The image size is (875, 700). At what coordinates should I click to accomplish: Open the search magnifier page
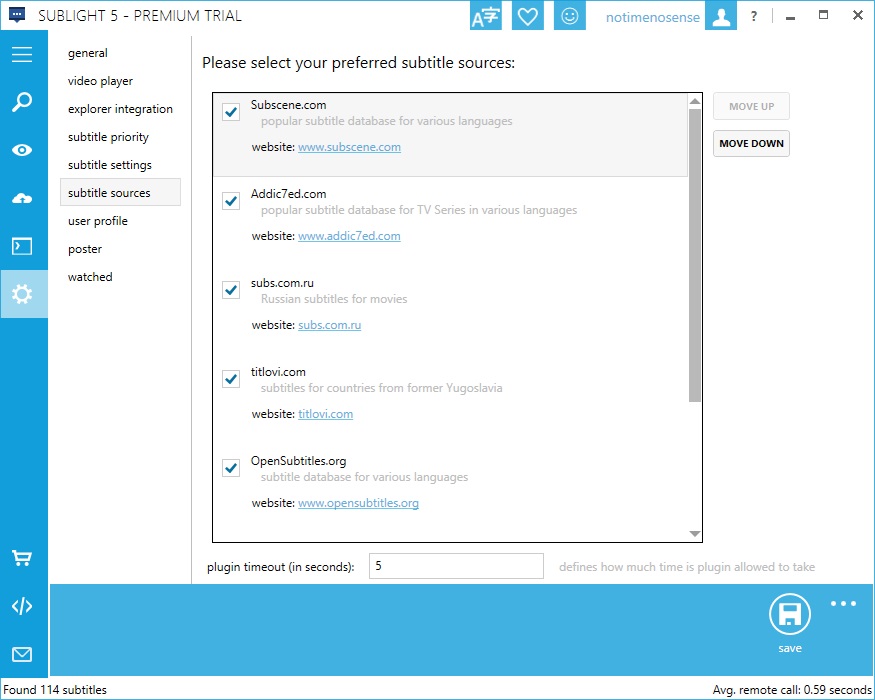(22, 102)
